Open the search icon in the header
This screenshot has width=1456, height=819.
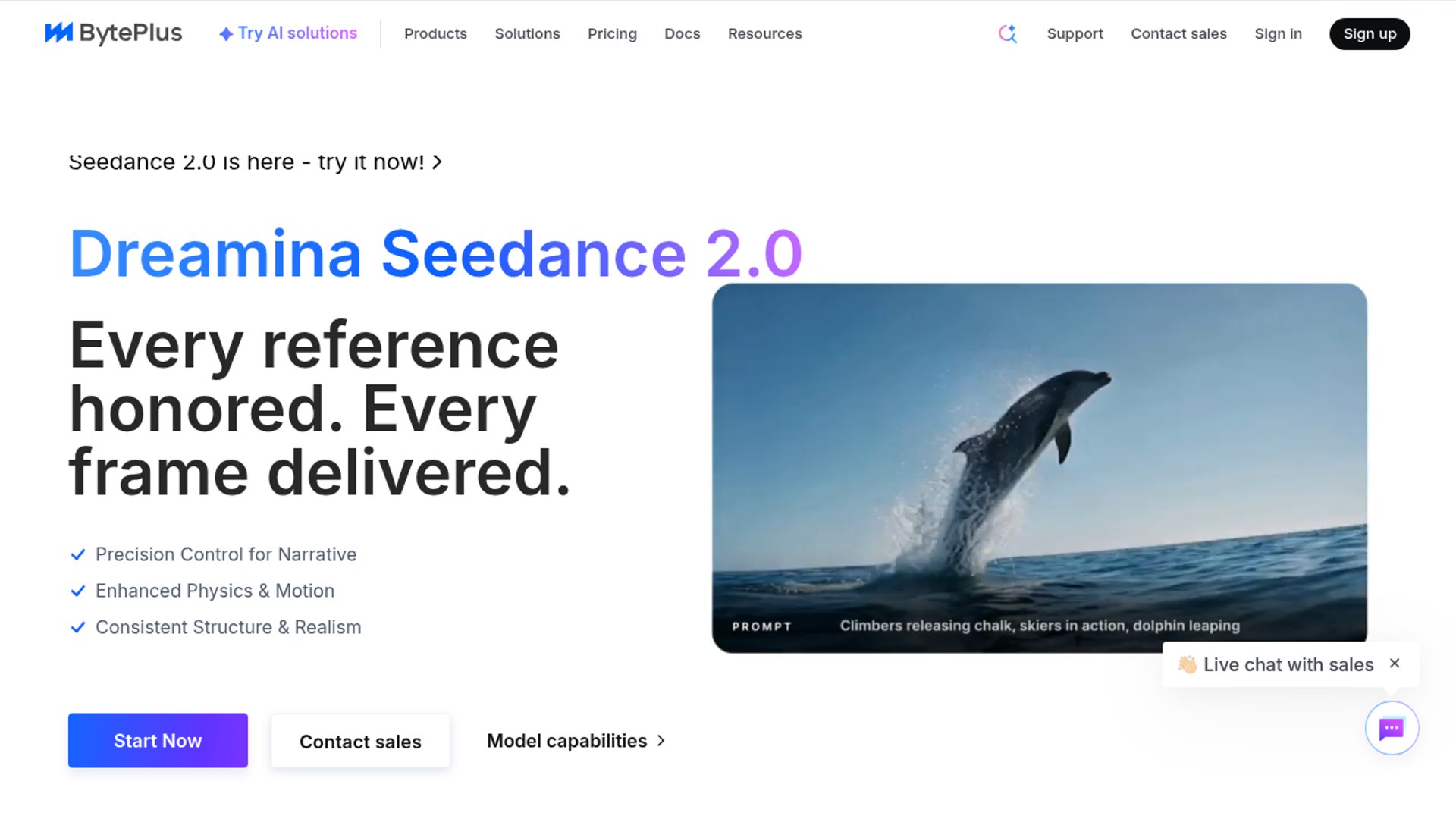(x=1007, y=33)
